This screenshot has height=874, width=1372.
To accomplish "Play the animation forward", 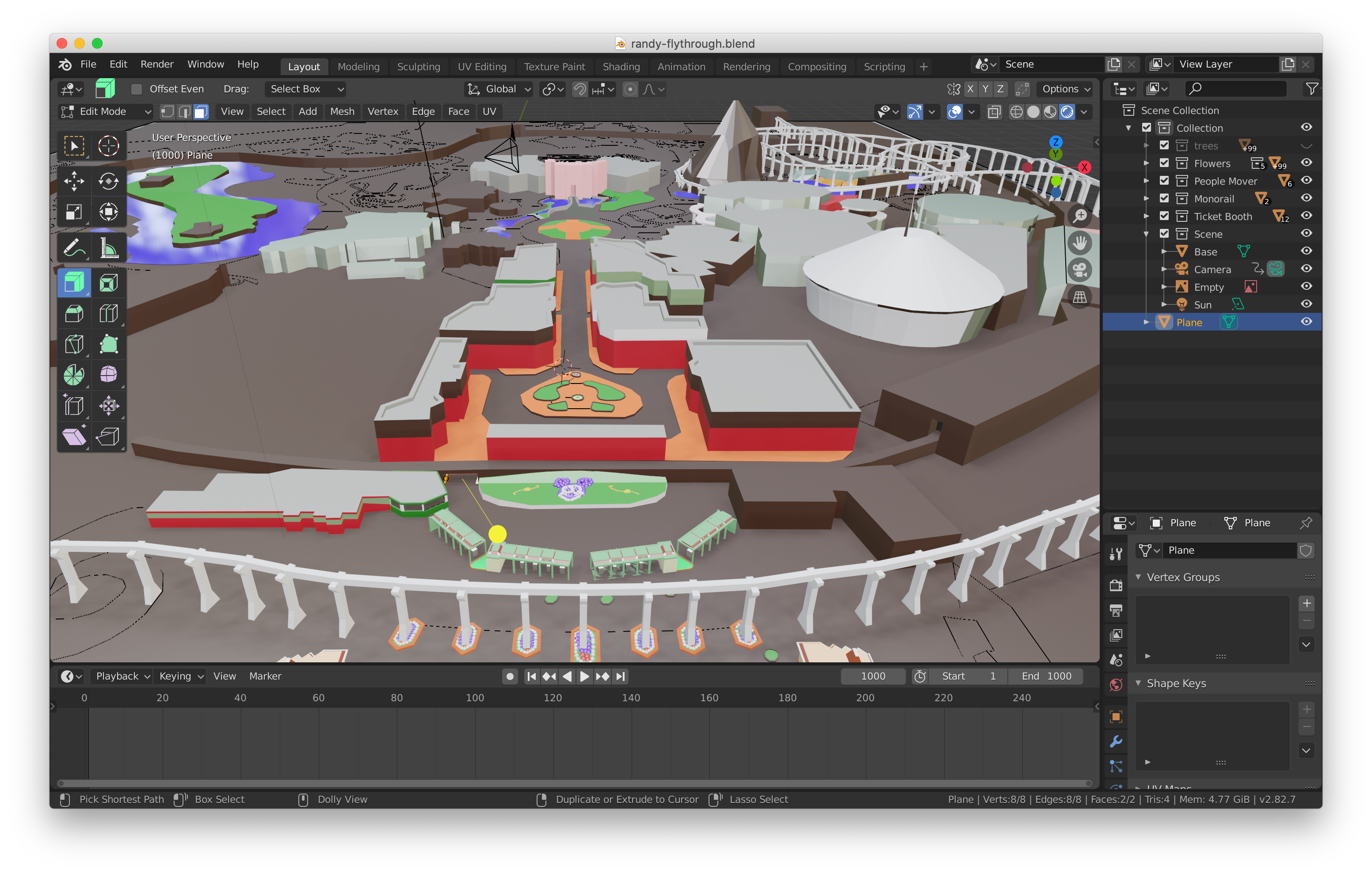I will (585, 676).
